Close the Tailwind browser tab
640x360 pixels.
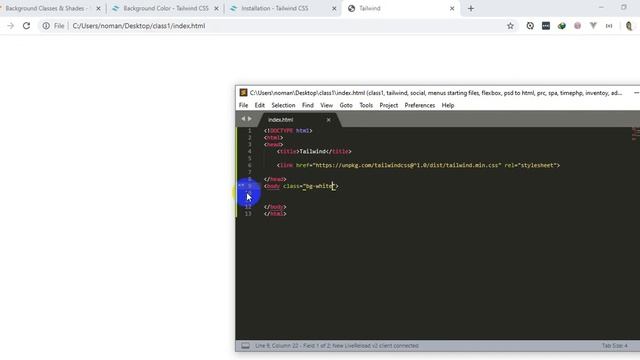tap(452, 8)
